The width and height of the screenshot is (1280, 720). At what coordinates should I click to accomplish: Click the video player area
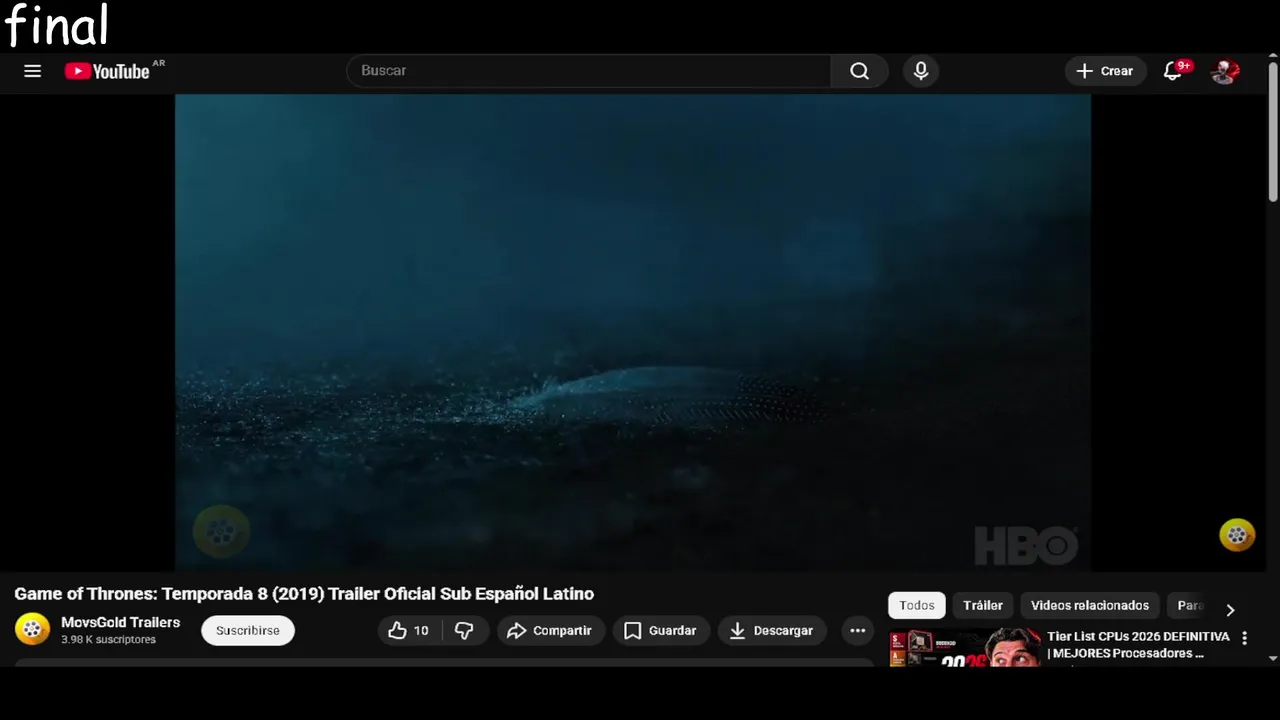click(633, 332)
